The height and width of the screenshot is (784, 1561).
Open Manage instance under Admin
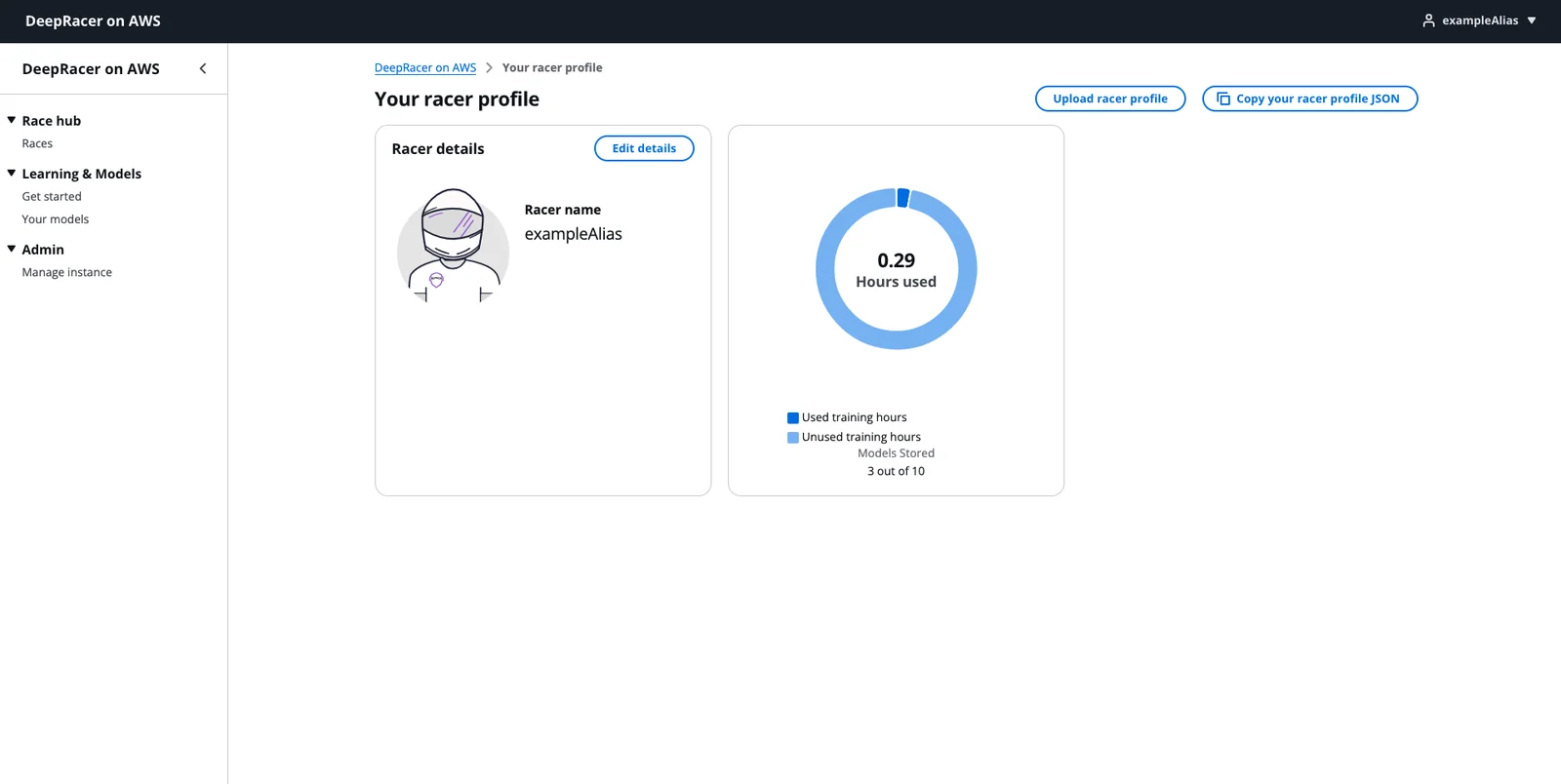pos(67,272)
